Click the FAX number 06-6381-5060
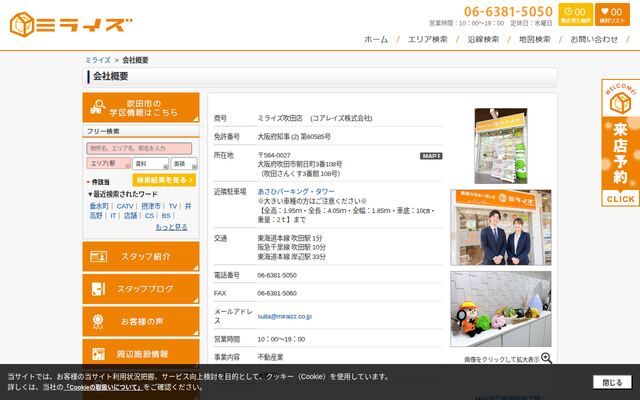This screenshot has height=400, width=640. point(277,293)
